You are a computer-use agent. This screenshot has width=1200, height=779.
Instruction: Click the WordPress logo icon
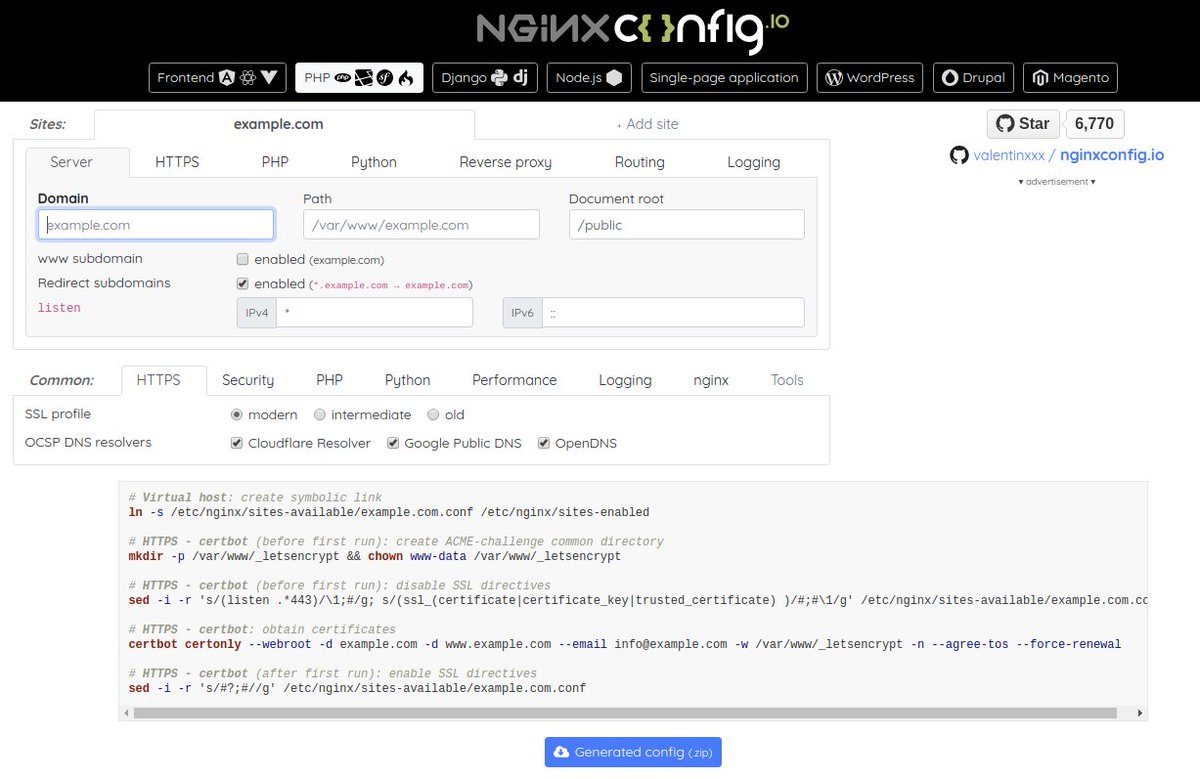pos(835,78)
